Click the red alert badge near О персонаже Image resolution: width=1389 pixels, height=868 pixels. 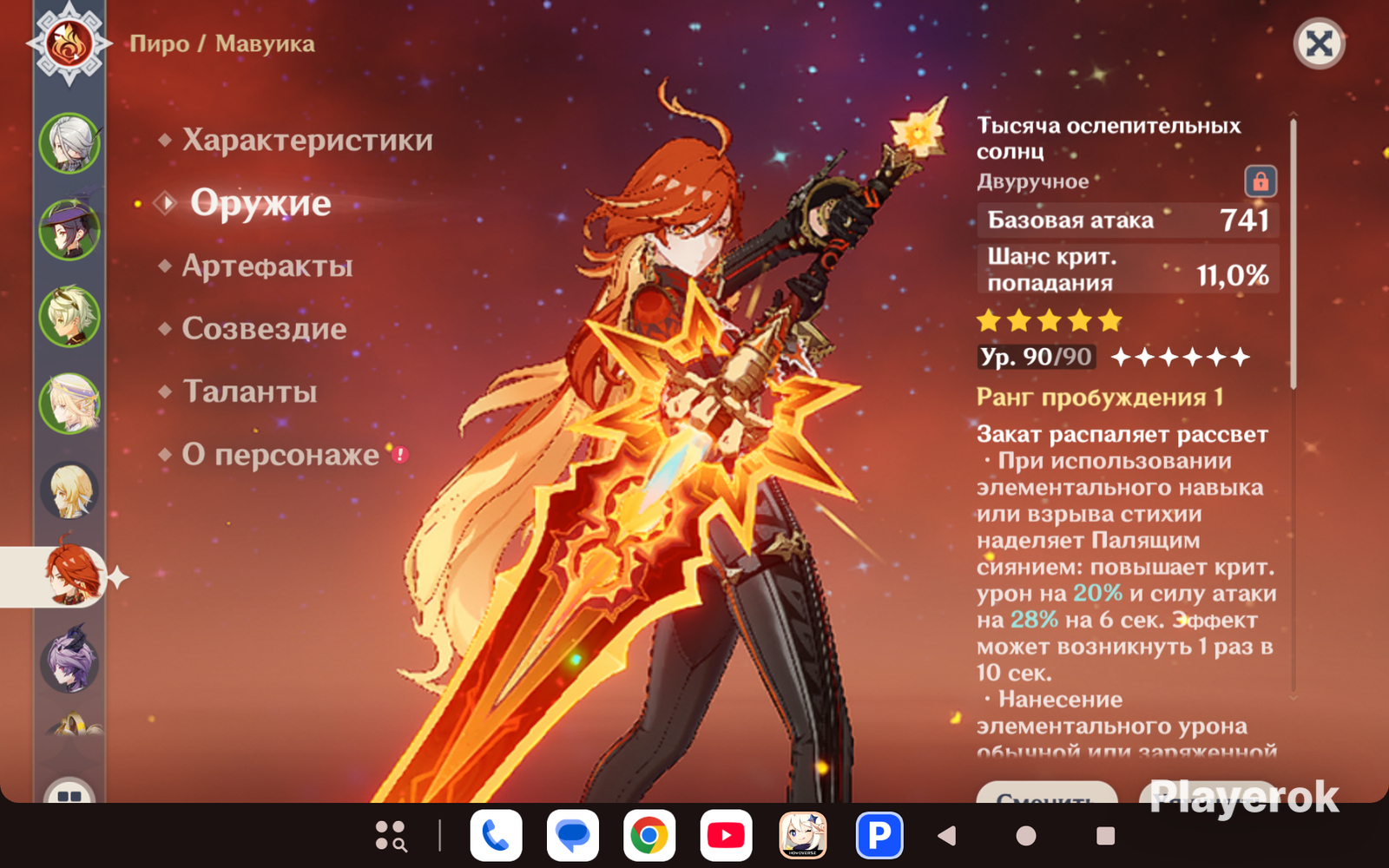tap(399, 454)
